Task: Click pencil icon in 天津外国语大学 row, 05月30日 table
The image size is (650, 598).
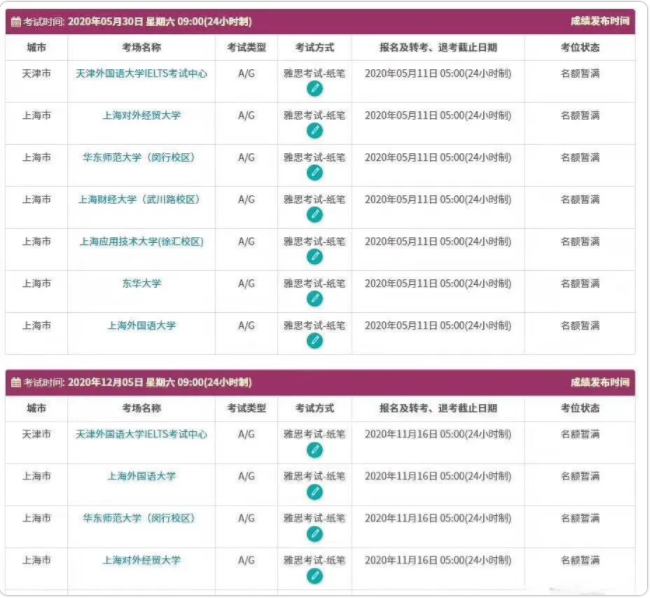Action: (315, 89)
